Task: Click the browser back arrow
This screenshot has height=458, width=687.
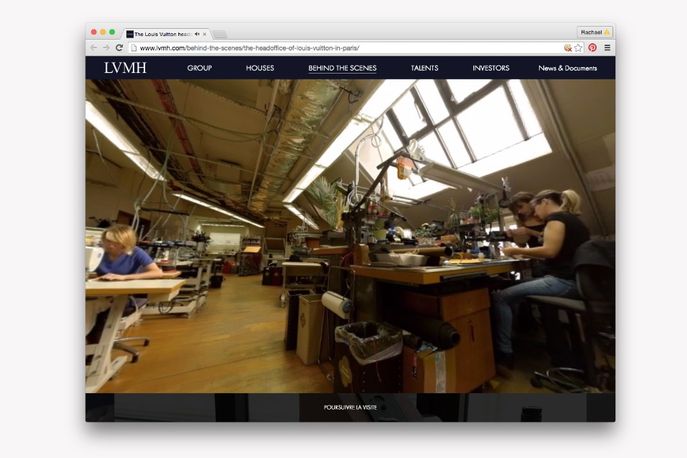Action: (94, 47)
